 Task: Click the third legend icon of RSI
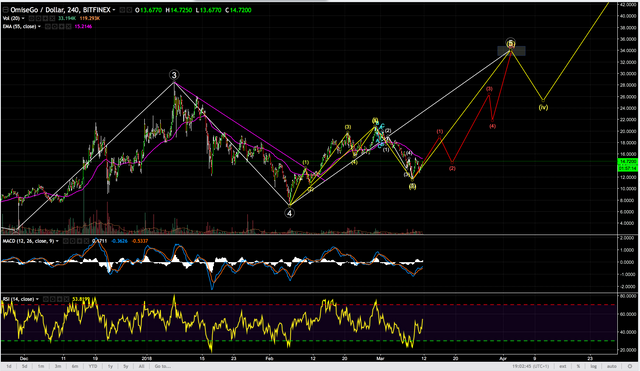click(x=60, y=299)
